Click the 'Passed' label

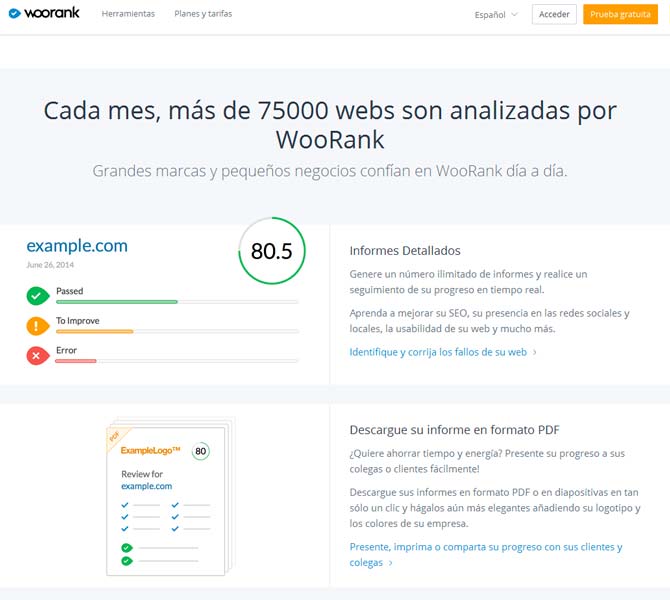pos(70,291)
